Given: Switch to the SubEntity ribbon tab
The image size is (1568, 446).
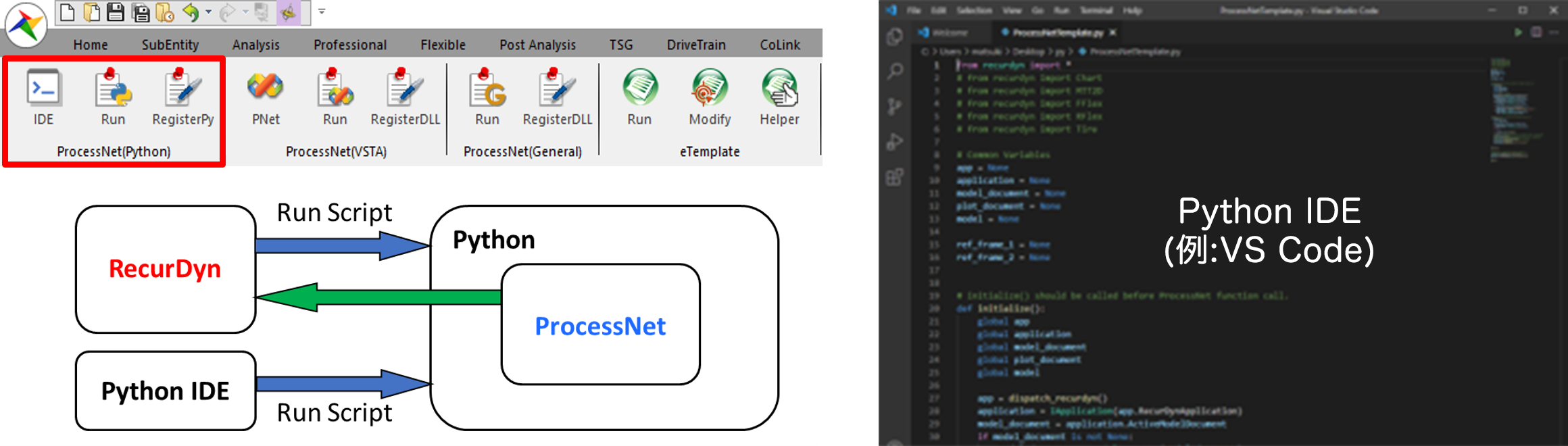Looking at the screenshot, I should [170, 45].
